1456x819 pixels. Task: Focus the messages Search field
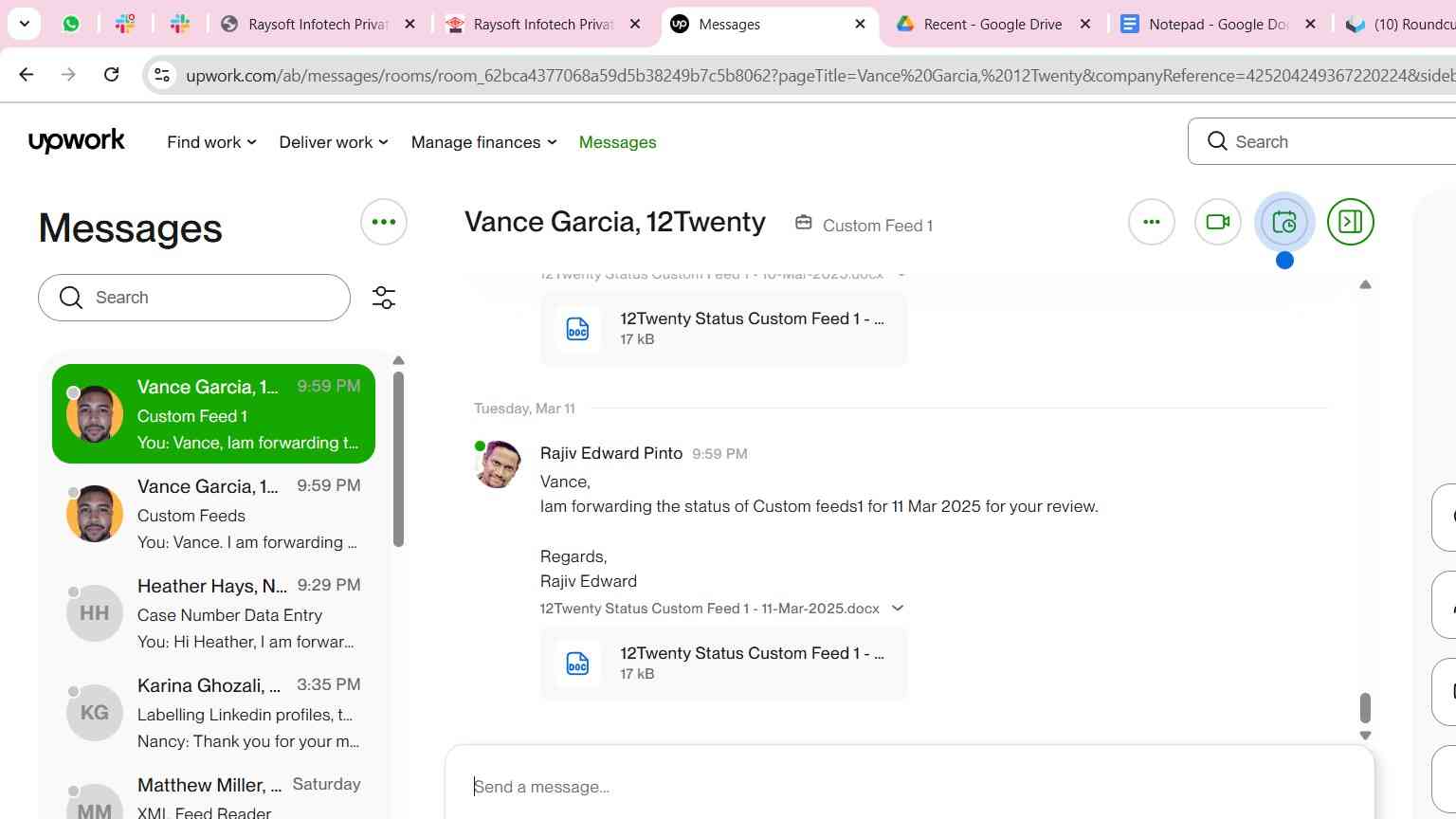point(194,298)
